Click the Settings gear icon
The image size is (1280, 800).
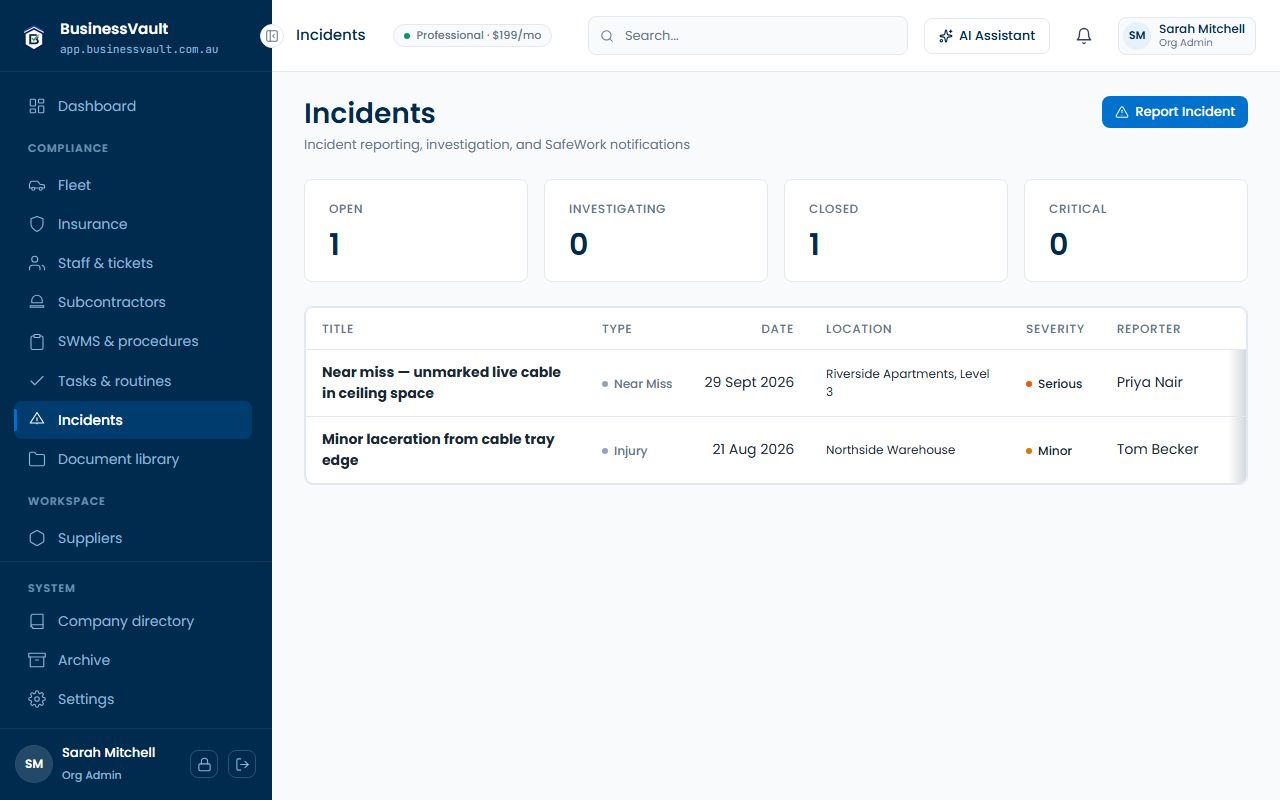tap(37, 699)
